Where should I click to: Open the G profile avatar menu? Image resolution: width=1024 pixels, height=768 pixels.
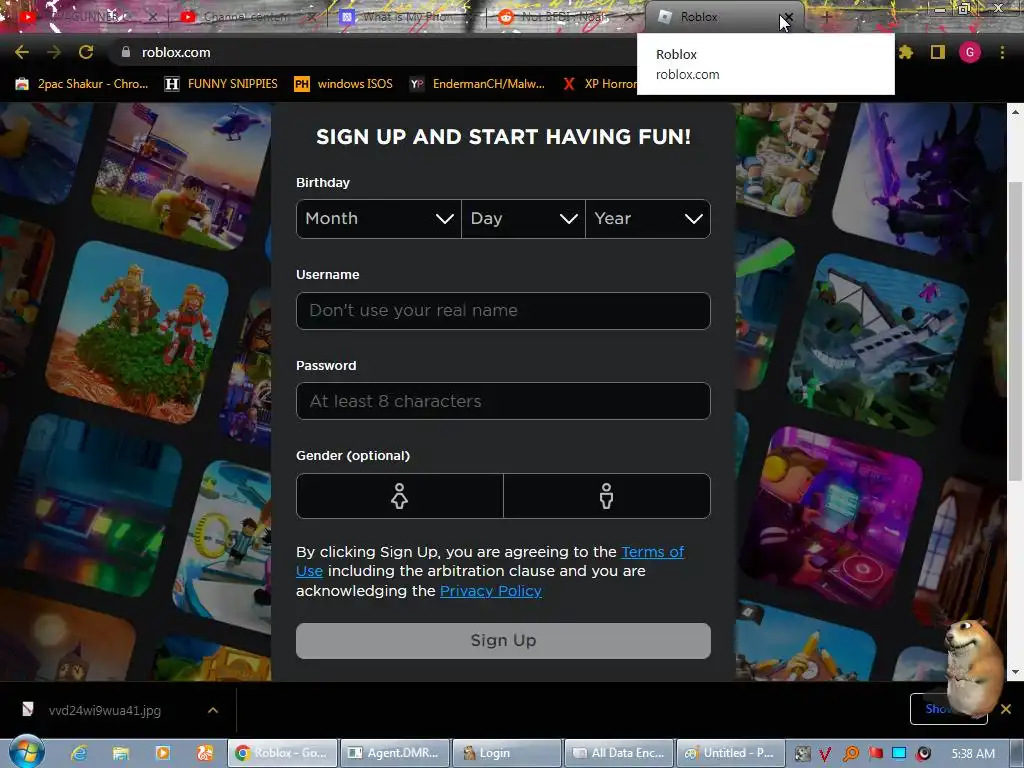click(970, 52)
